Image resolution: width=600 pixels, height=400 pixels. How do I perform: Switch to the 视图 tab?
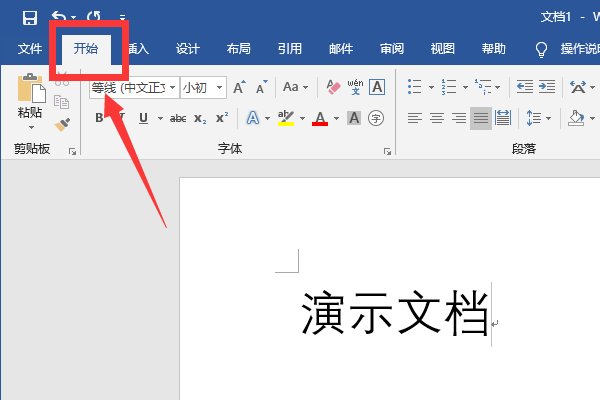[442, 49]
